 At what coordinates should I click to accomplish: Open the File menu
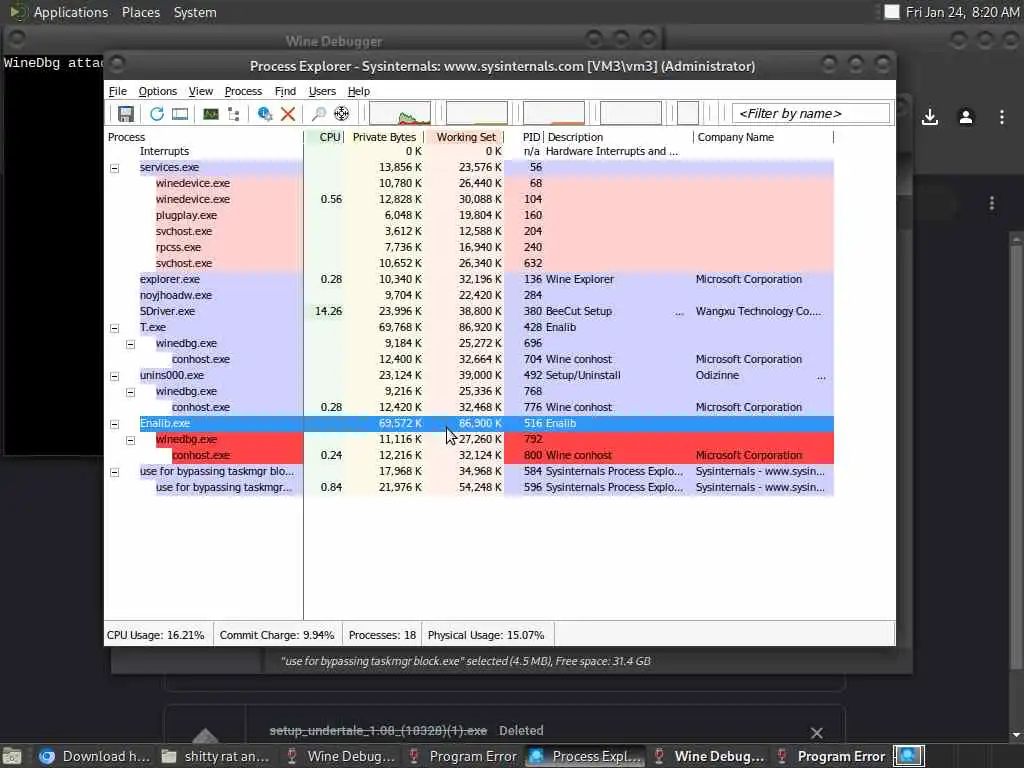(x=118, y=91)
